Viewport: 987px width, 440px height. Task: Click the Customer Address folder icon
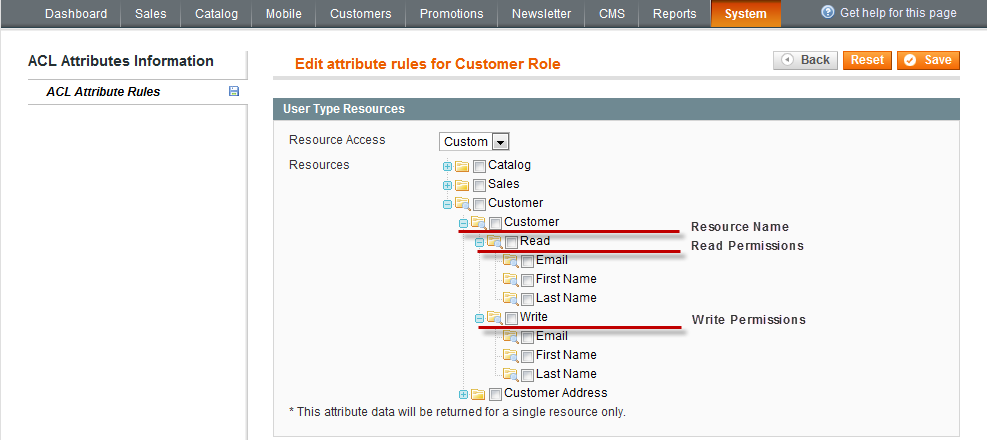478,394
